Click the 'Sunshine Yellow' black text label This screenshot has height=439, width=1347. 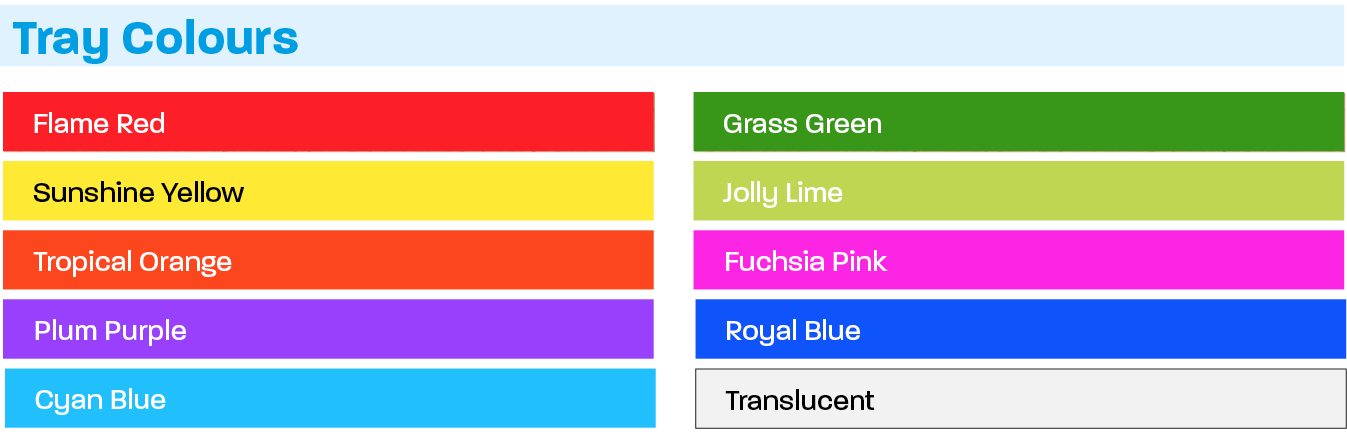138,192
